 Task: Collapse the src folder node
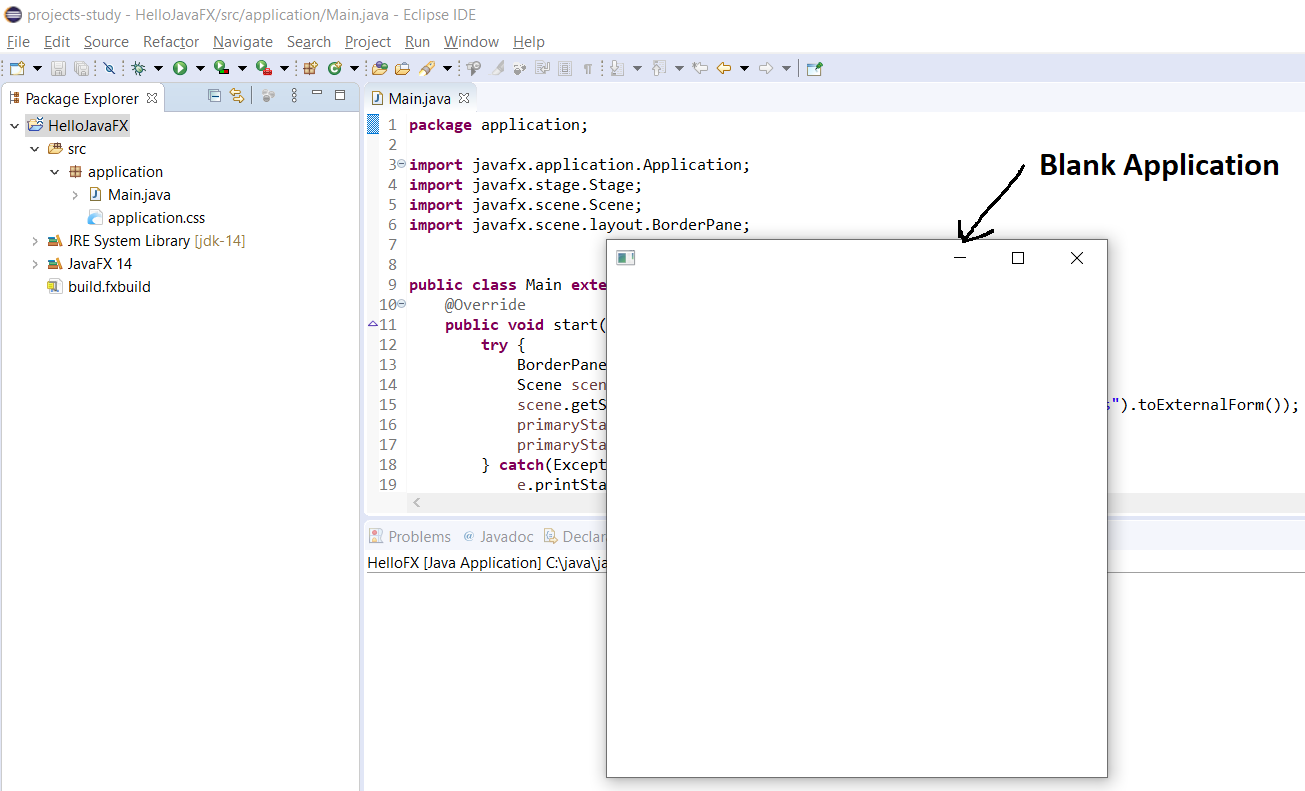pyautogui.click(x=35, y=149)
